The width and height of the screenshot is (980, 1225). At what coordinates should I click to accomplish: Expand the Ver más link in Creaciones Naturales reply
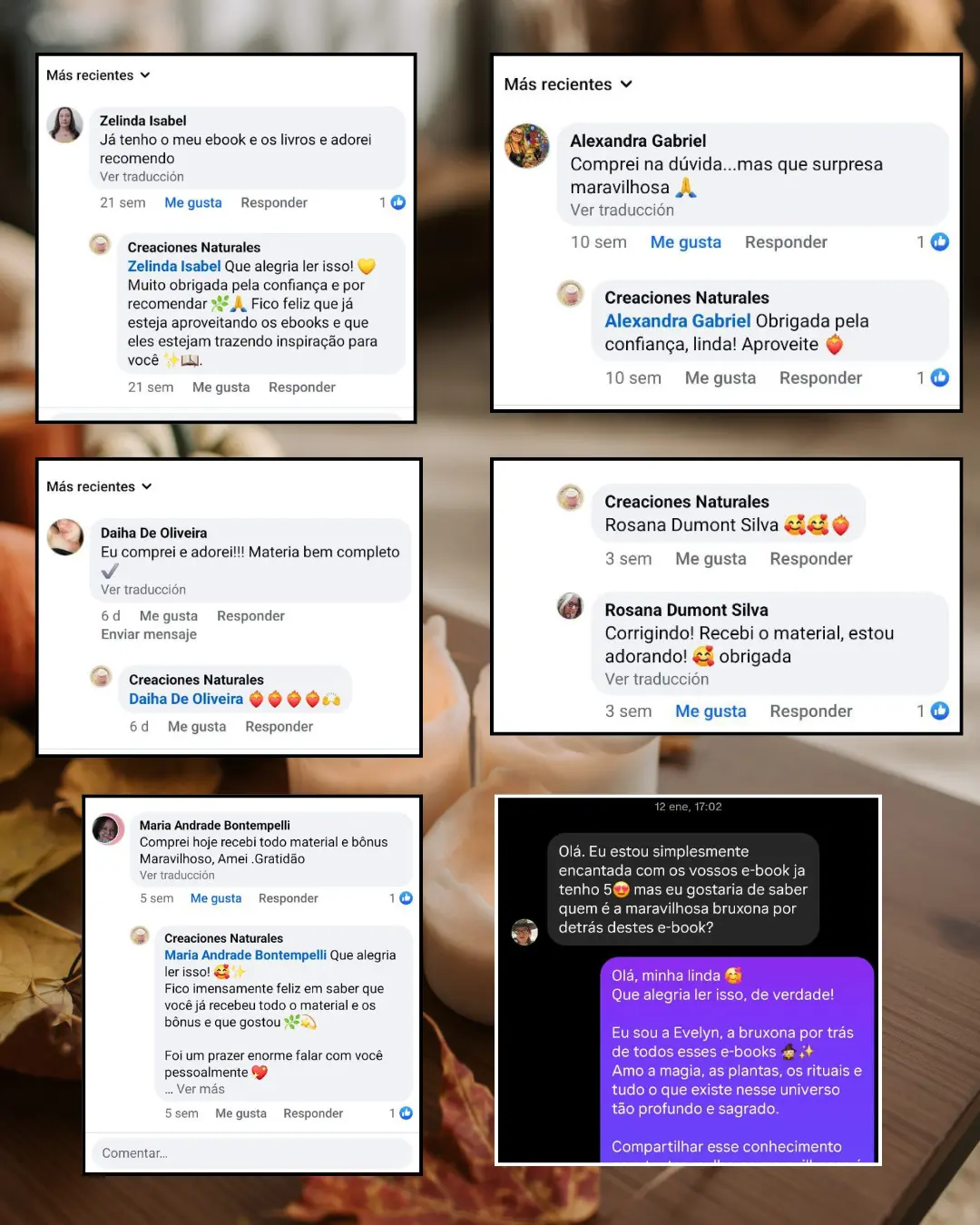(x=201, y=1089)
